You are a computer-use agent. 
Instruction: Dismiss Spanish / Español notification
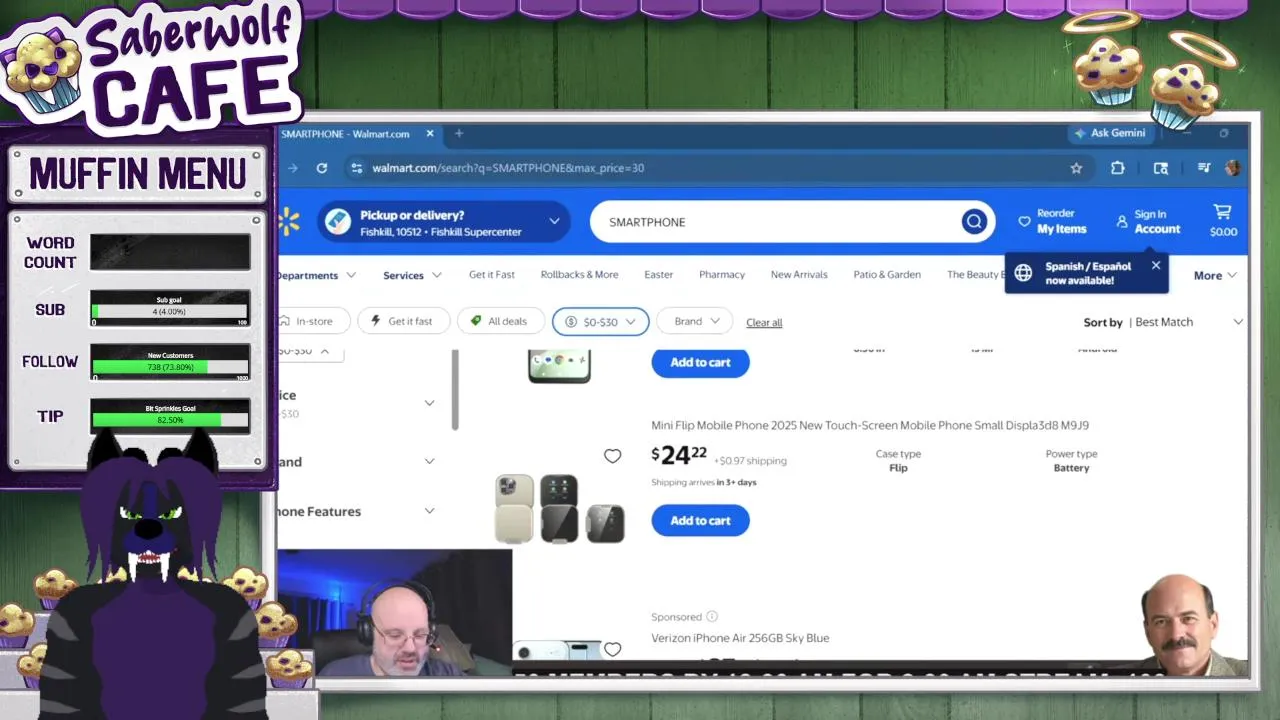click(1156, 266)
